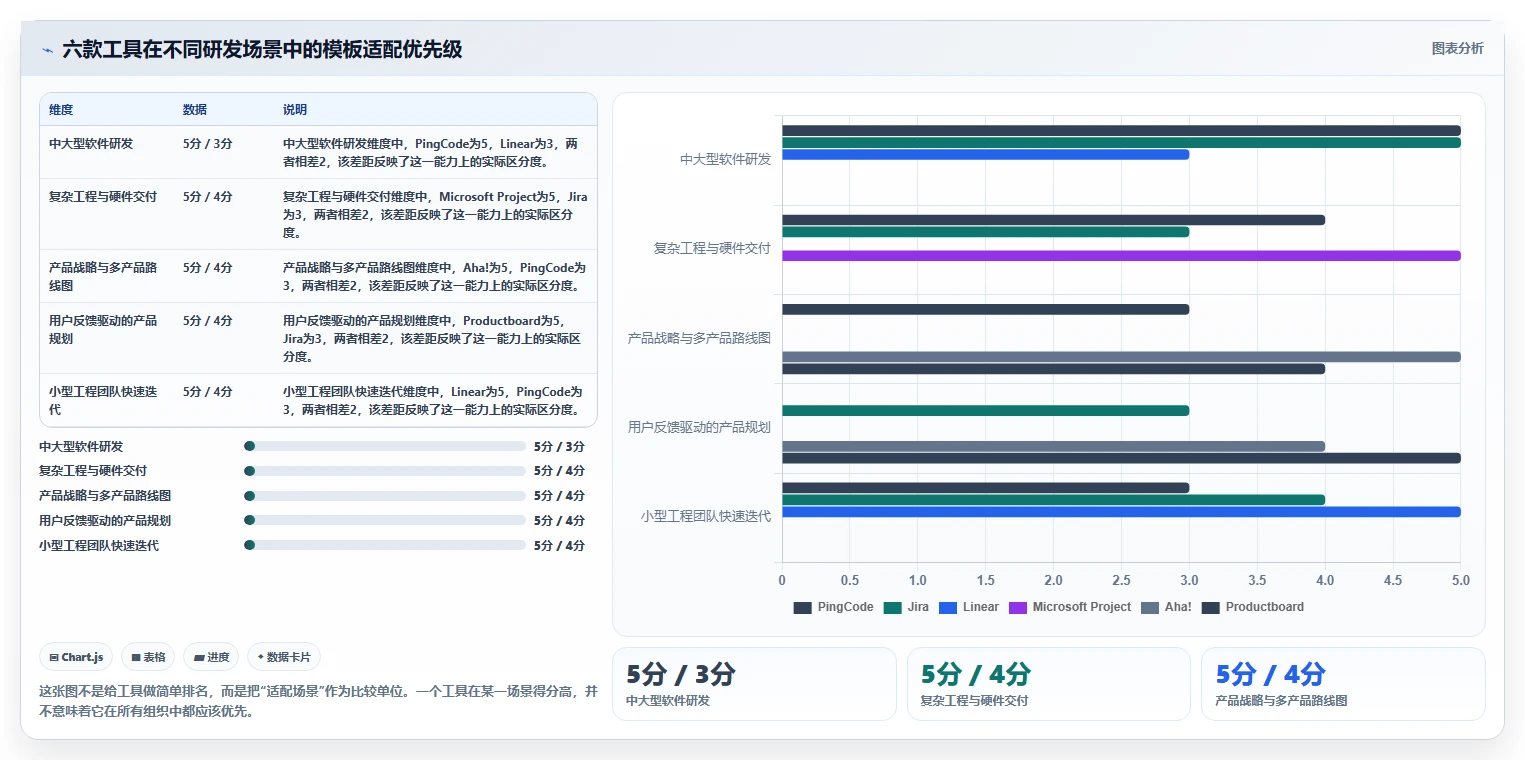
Task: Click the 产品战略与多产品路线图 progress bar
Action: coord(385,496)
